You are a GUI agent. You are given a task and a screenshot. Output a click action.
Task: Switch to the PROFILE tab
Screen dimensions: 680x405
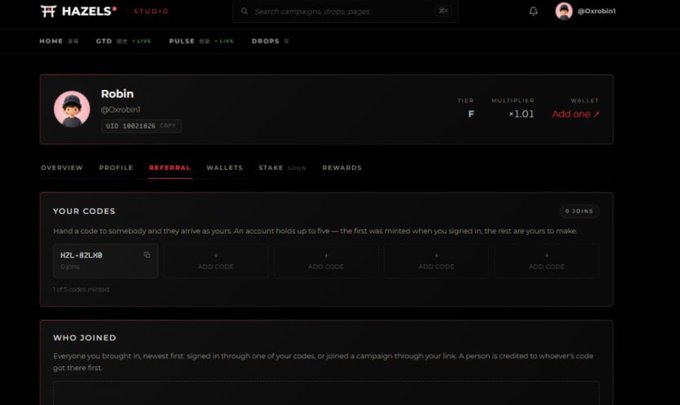point(116,168)
